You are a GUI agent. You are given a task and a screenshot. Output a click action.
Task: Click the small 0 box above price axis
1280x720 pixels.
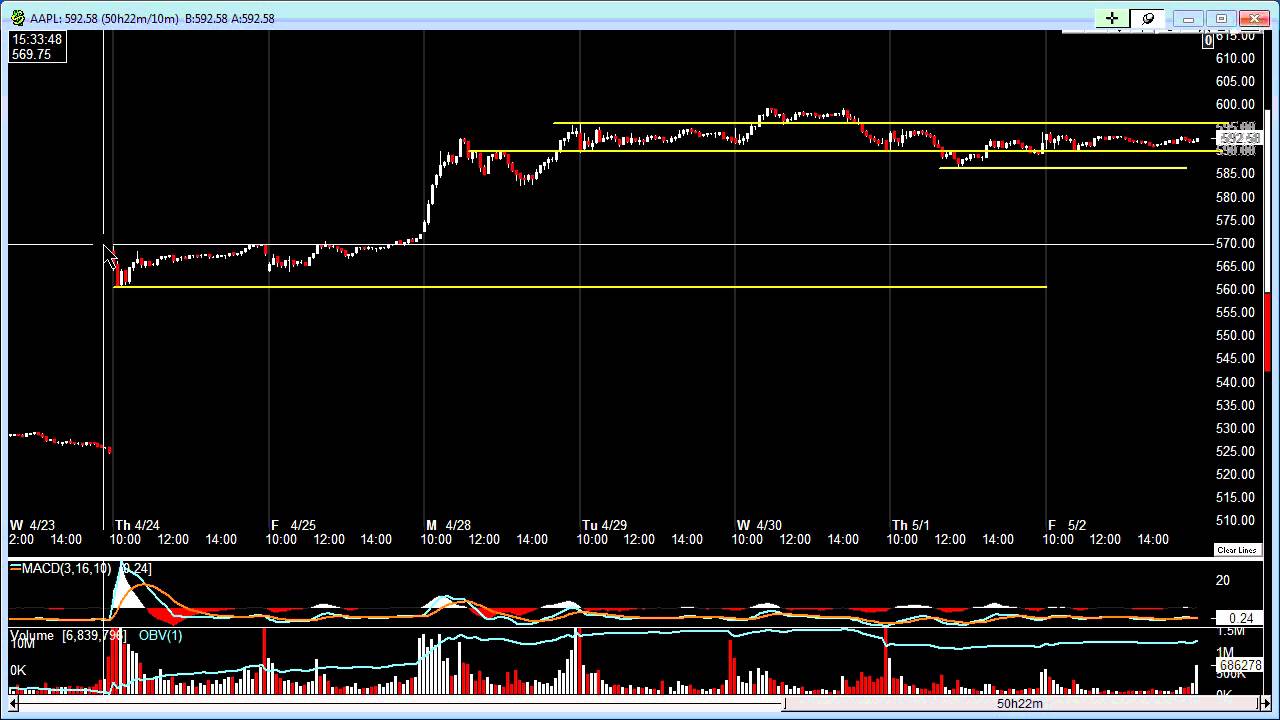click(1208, 40)
